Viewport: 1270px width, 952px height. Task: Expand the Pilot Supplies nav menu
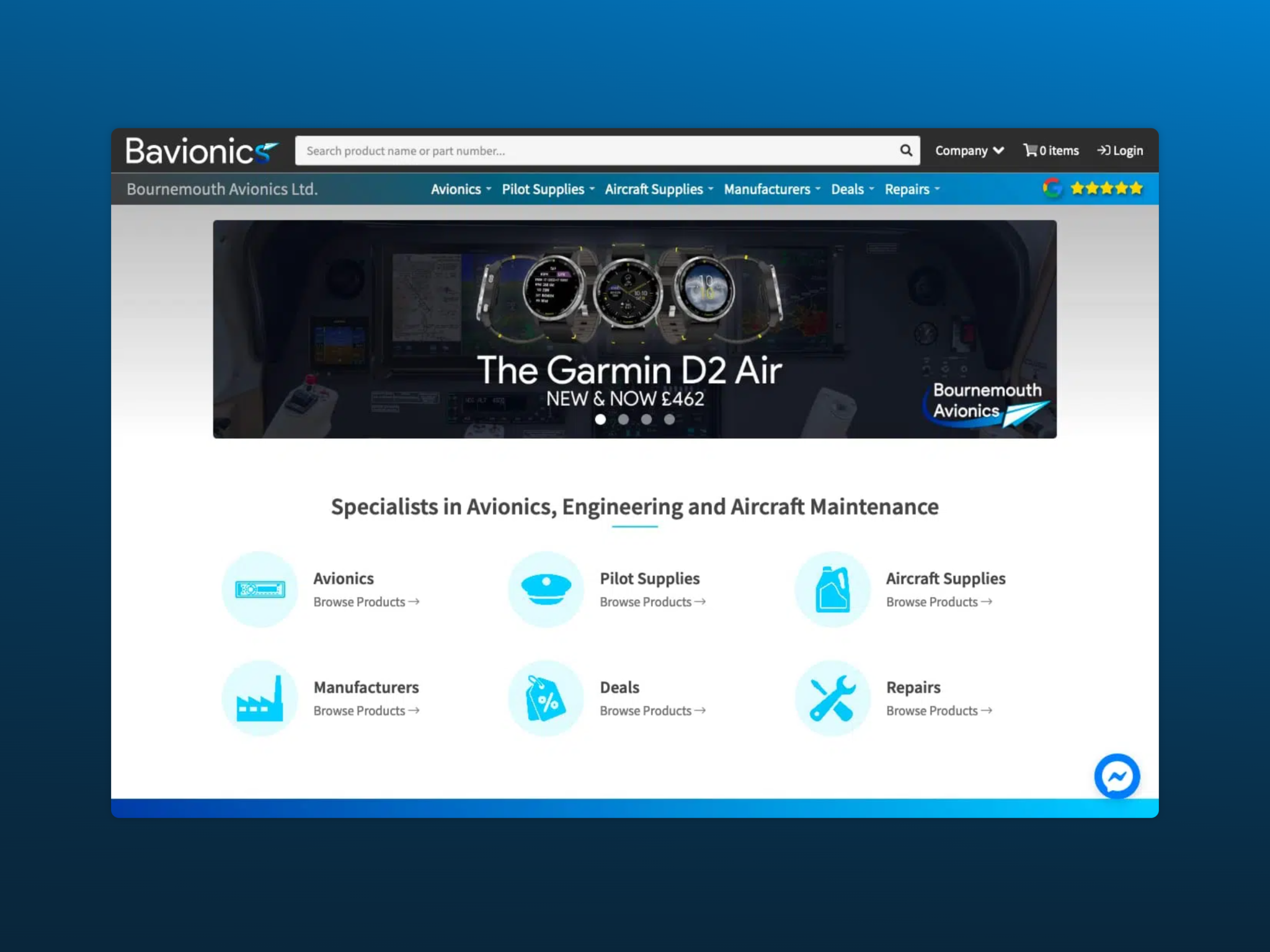click(548, 189)
